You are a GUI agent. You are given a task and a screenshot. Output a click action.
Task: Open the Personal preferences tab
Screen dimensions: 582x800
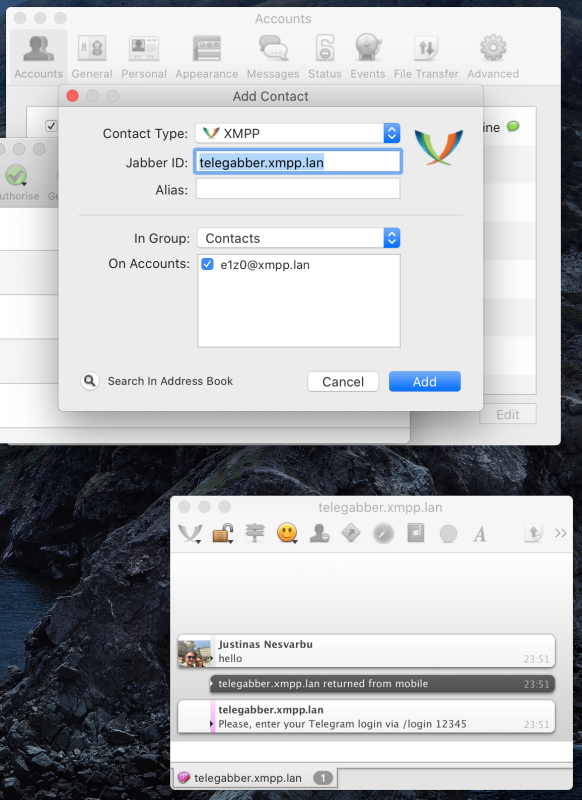click(x=144, y=56)
